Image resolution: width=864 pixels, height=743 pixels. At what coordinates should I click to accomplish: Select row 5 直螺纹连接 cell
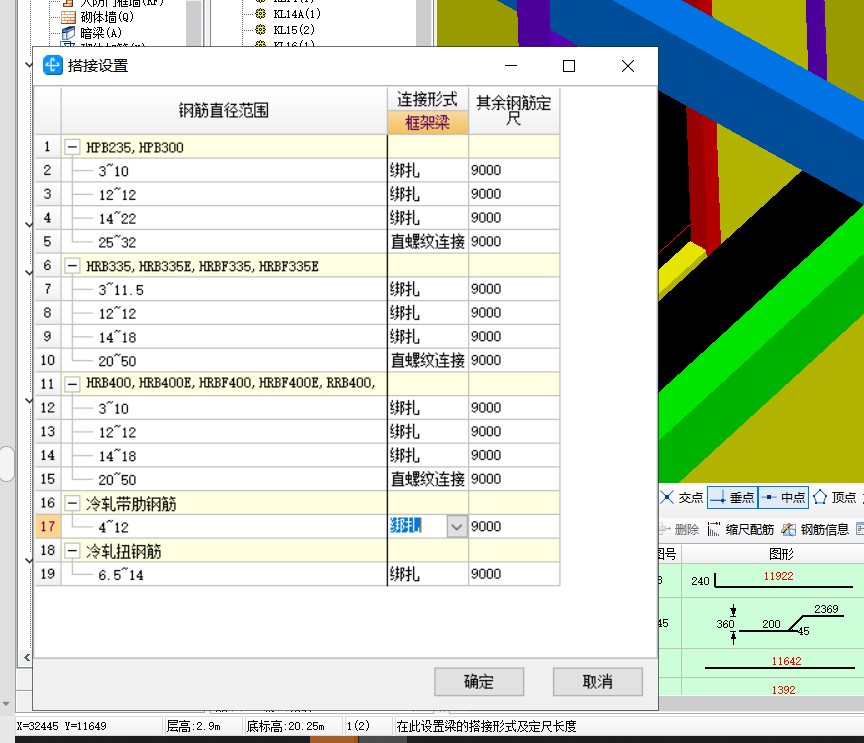click(428, 241)
